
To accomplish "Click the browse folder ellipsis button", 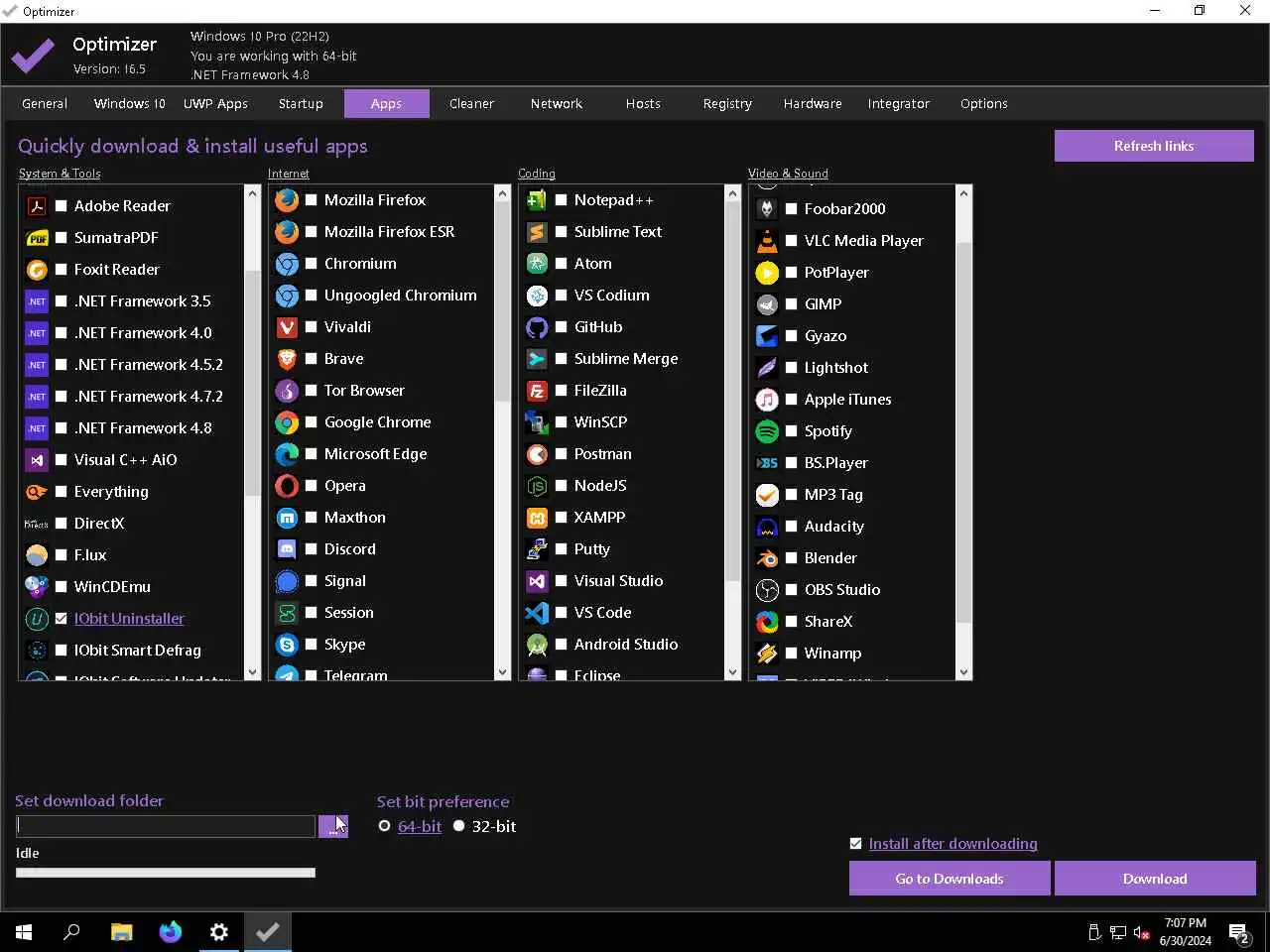I will 333,826.
